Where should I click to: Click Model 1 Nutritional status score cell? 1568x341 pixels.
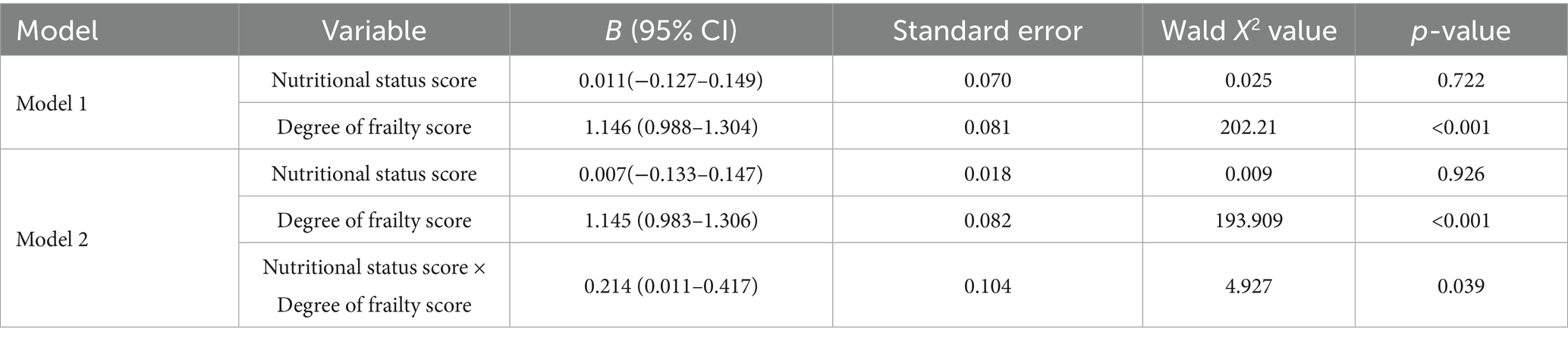pyautogui.click(x=374, y=80)
